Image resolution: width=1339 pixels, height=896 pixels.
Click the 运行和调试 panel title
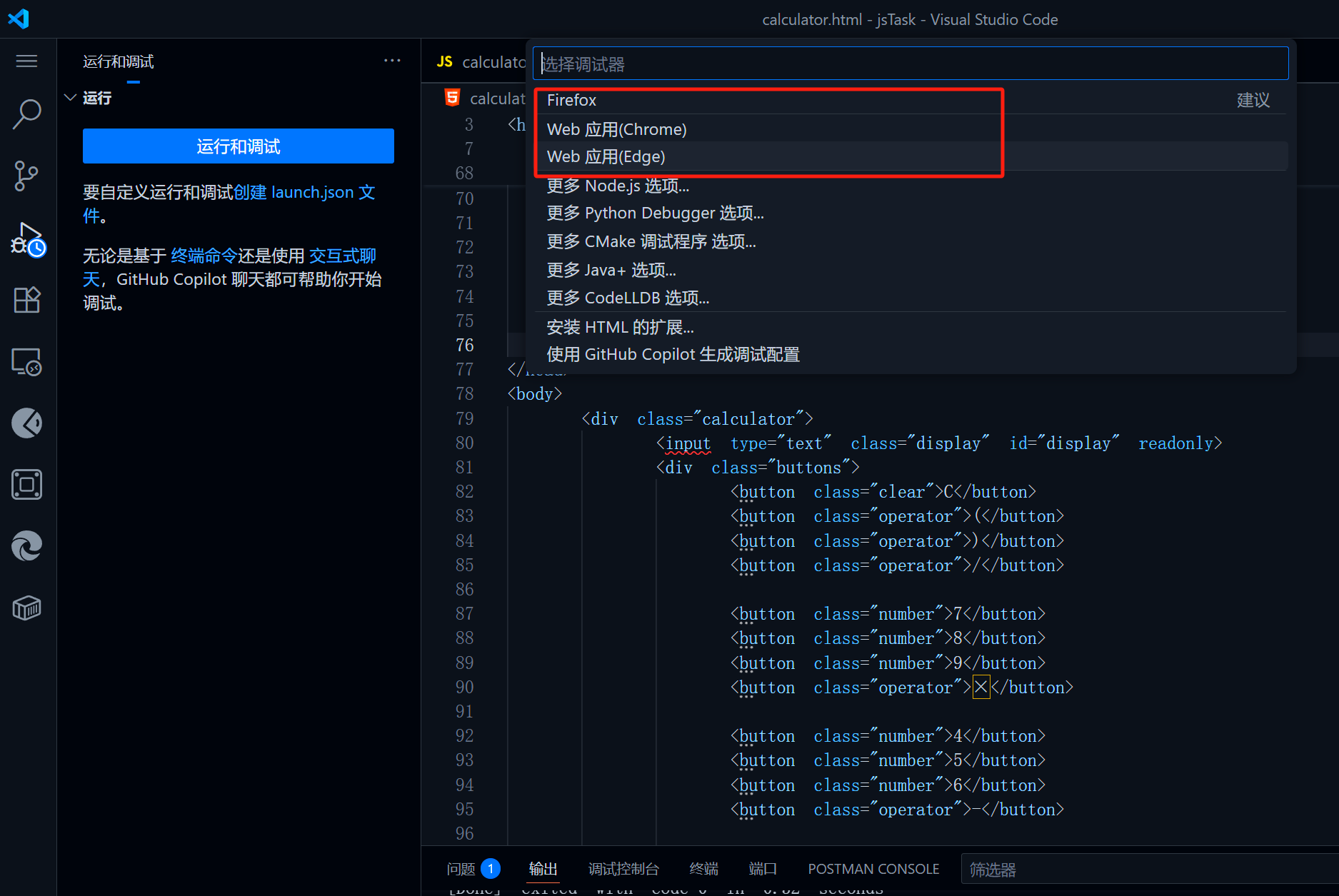click(x=119, y=61)
